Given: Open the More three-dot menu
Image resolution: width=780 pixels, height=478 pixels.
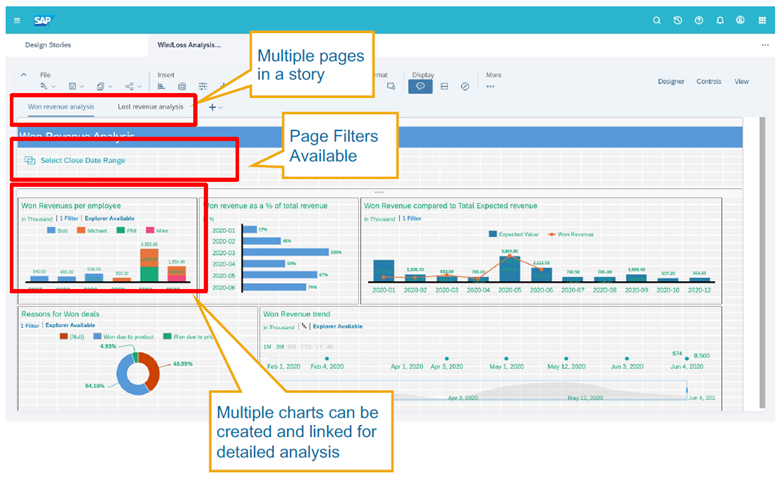Looking at the screenshot, I should click(490, 87).
